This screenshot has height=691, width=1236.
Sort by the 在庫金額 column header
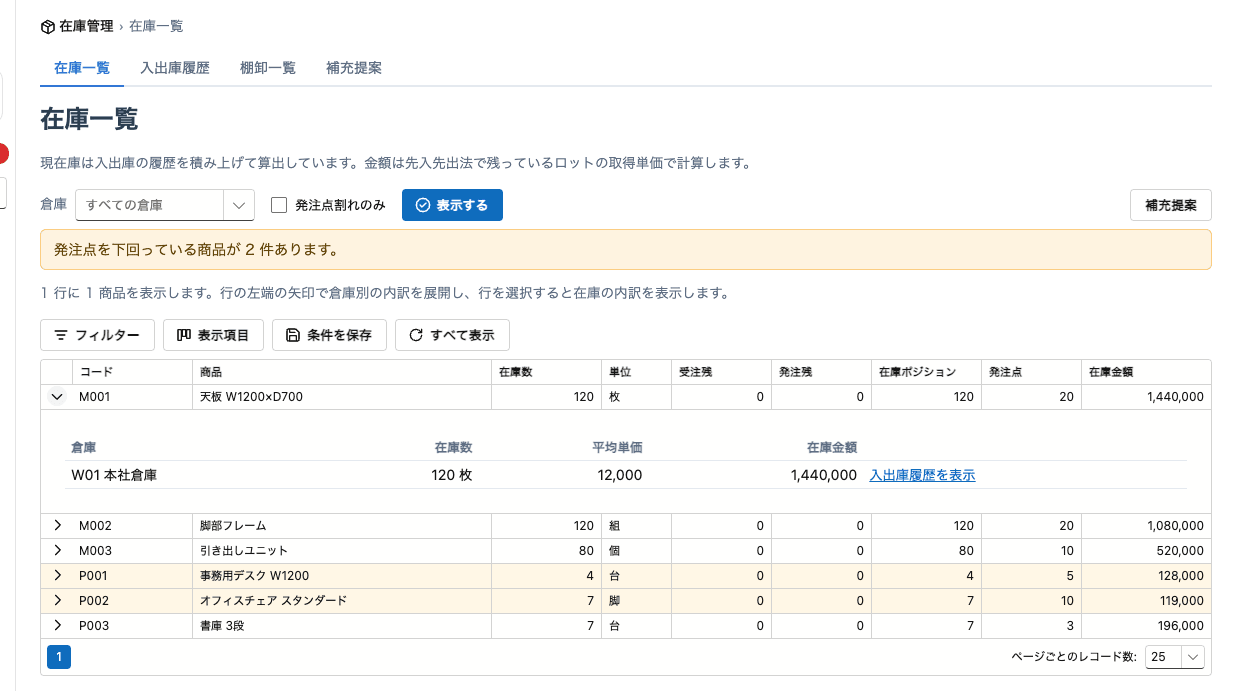pyautogui.click(x=1147, y=372)
